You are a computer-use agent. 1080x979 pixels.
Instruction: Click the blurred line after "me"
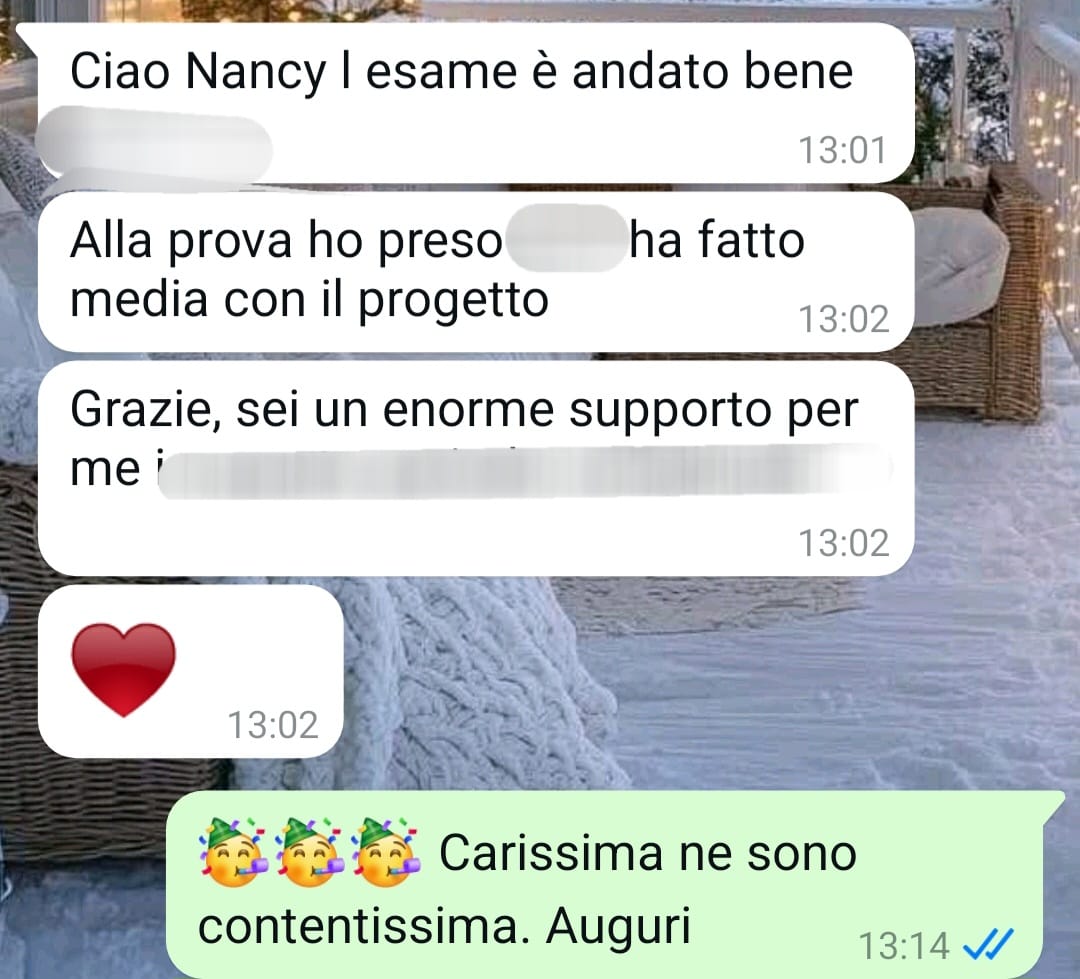pyautogui.click(x=525, y=470)
